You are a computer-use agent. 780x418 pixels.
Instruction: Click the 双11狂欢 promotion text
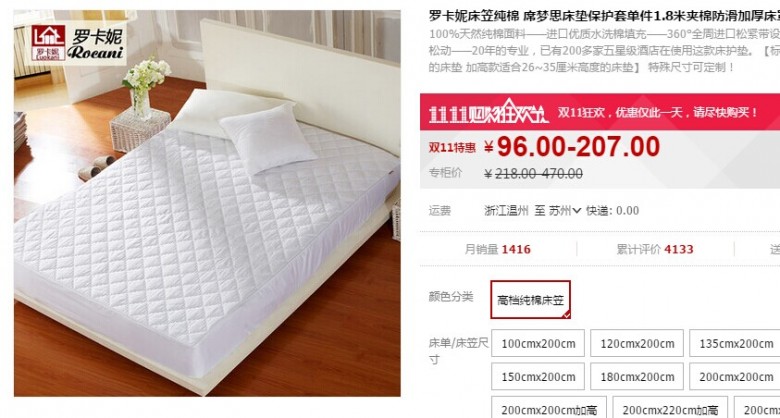point(657,112)
